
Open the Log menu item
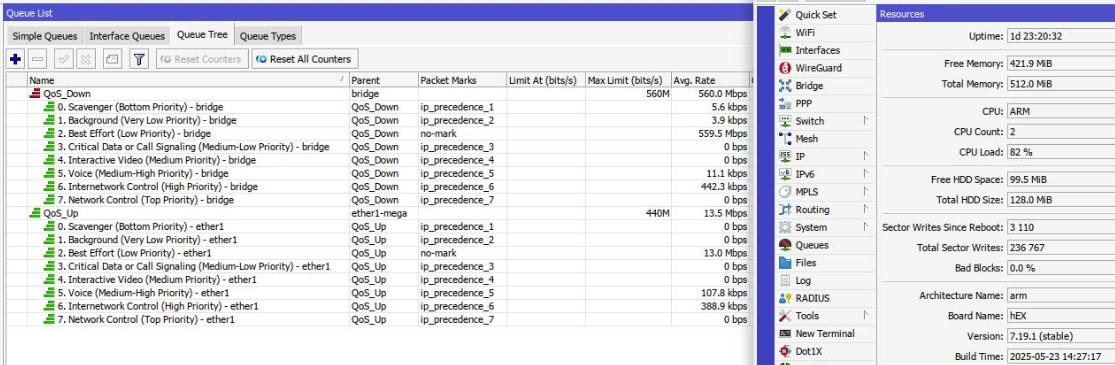pyautogui.click(x=803, y=281)
